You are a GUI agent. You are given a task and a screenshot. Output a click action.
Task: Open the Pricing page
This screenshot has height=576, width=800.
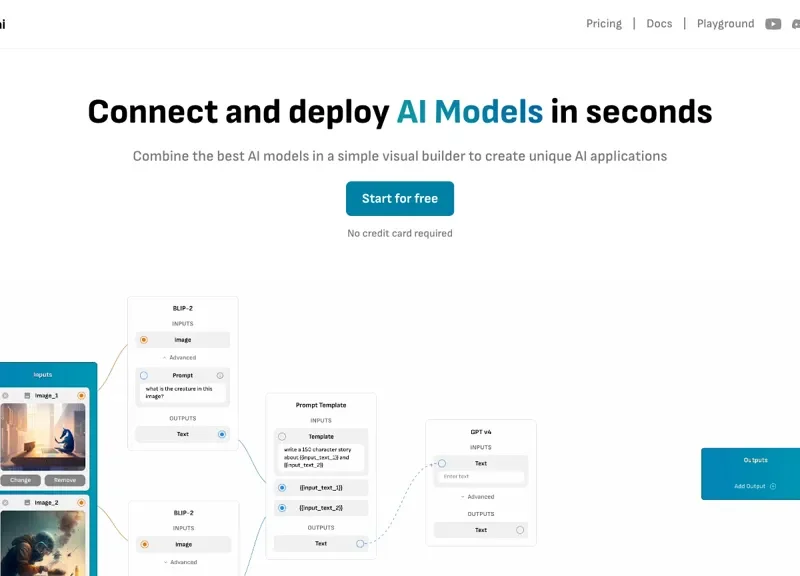(x=604, y=24)
